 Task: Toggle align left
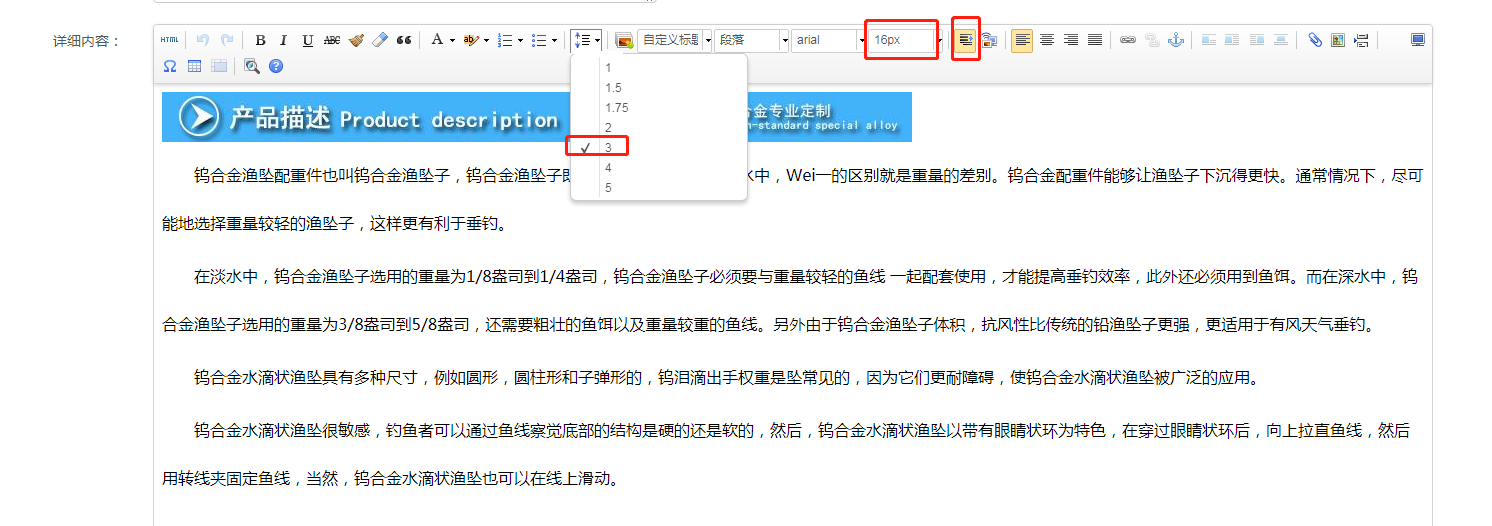(x=1022, y=40)
